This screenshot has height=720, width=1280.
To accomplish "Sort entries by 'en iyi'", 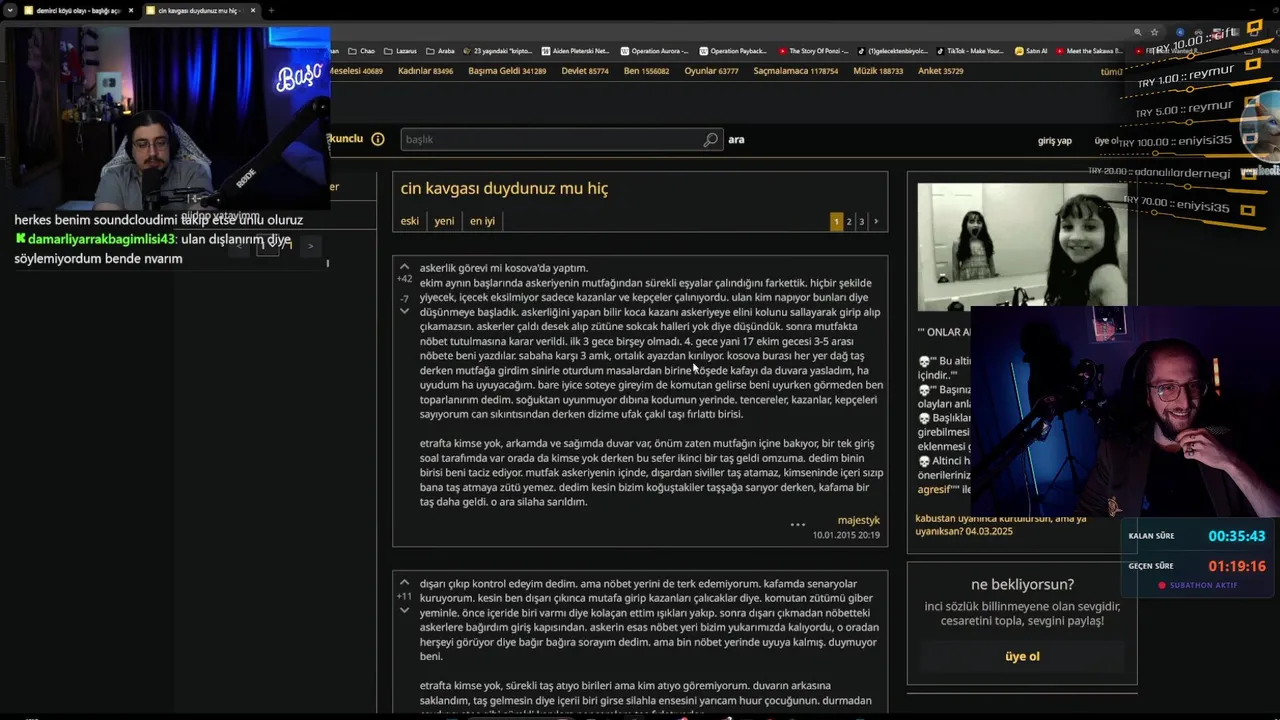I will 482,221.
